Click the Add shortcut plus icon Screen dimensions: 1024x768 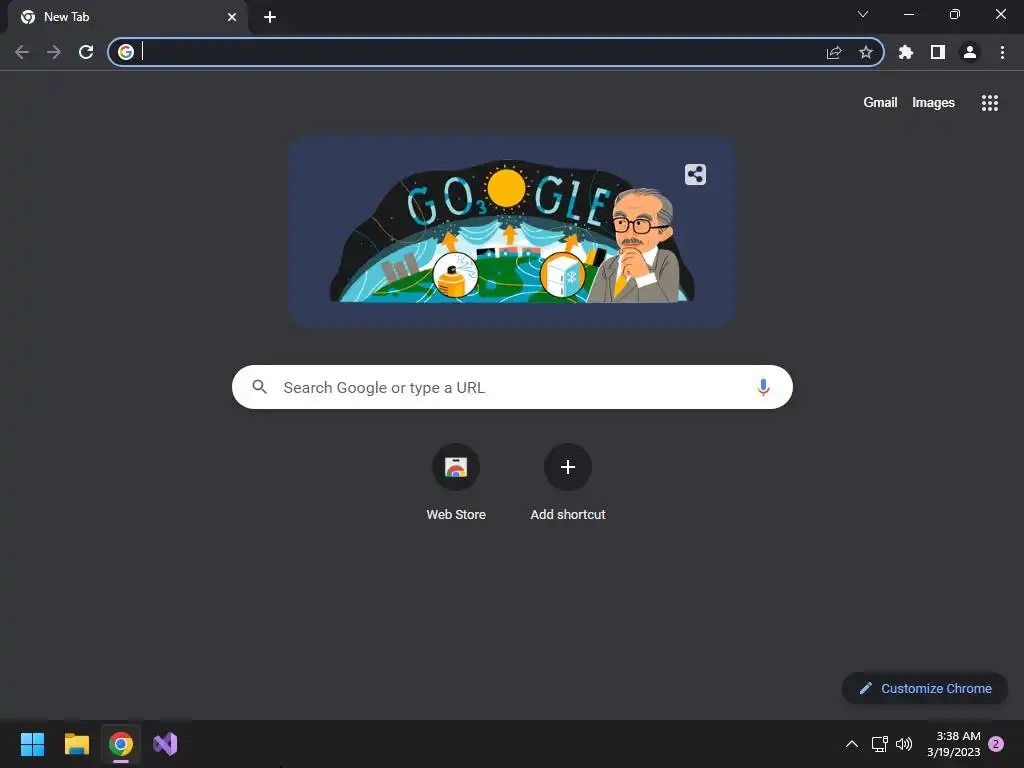(x=568, y=467)
